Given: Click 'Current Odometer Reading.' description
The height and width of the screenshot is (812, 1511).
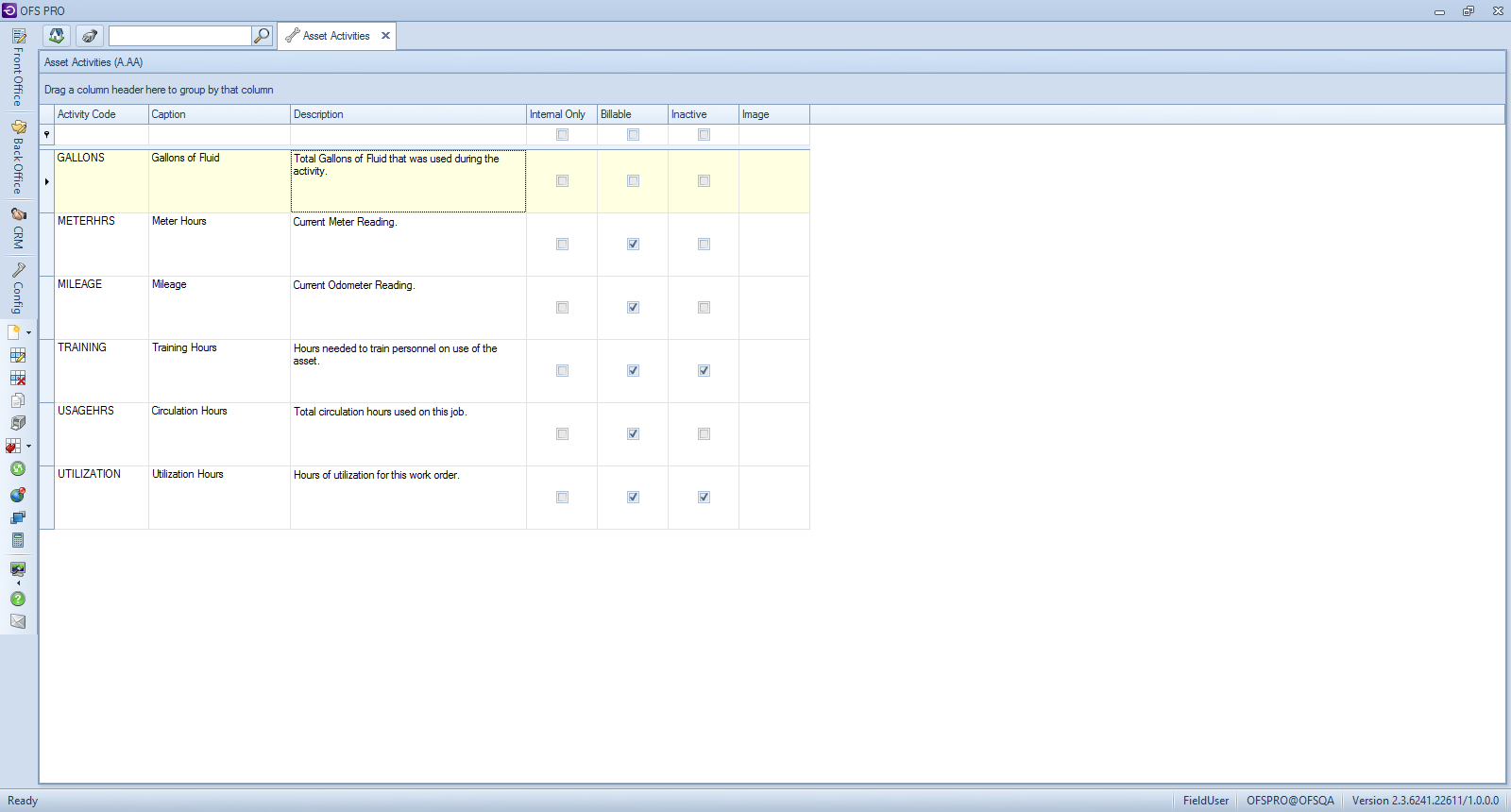Looking at the screenshot, I should [x=353, y=285].
